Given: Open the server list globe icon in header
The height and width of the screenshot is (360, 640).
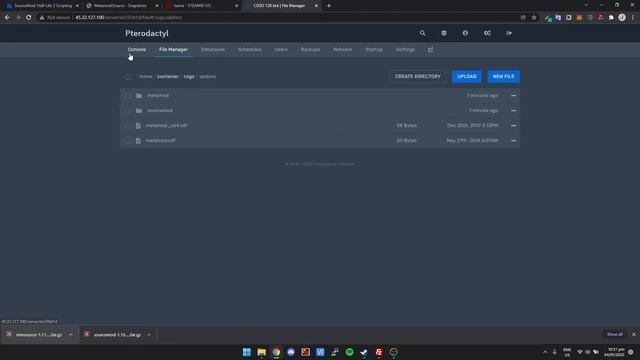Looking at the screenshot, I should (x=444, y=33).
